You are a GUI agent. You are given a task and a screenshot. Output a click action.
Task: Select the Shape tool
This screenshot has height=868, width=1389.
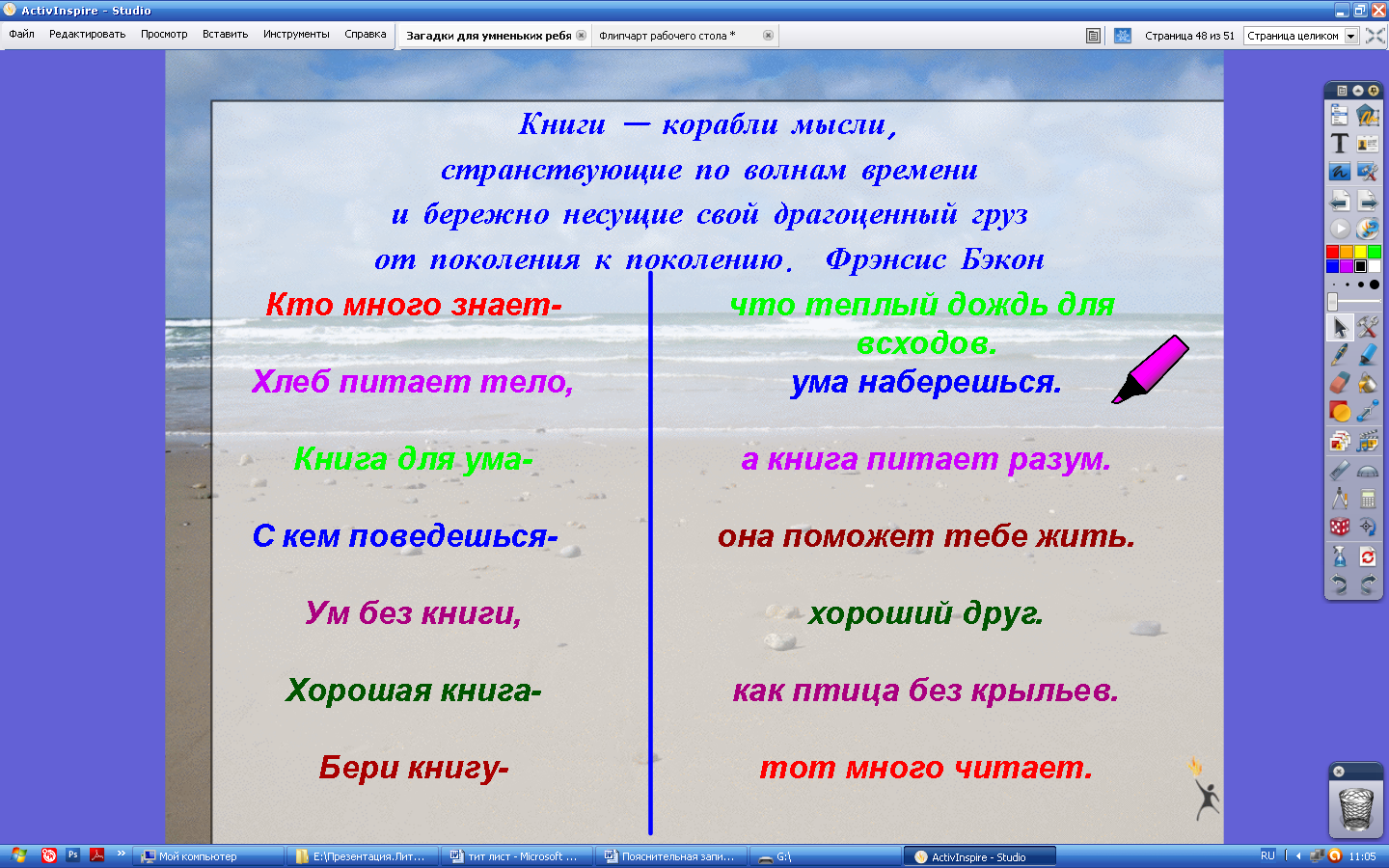tap(1340, 412)
